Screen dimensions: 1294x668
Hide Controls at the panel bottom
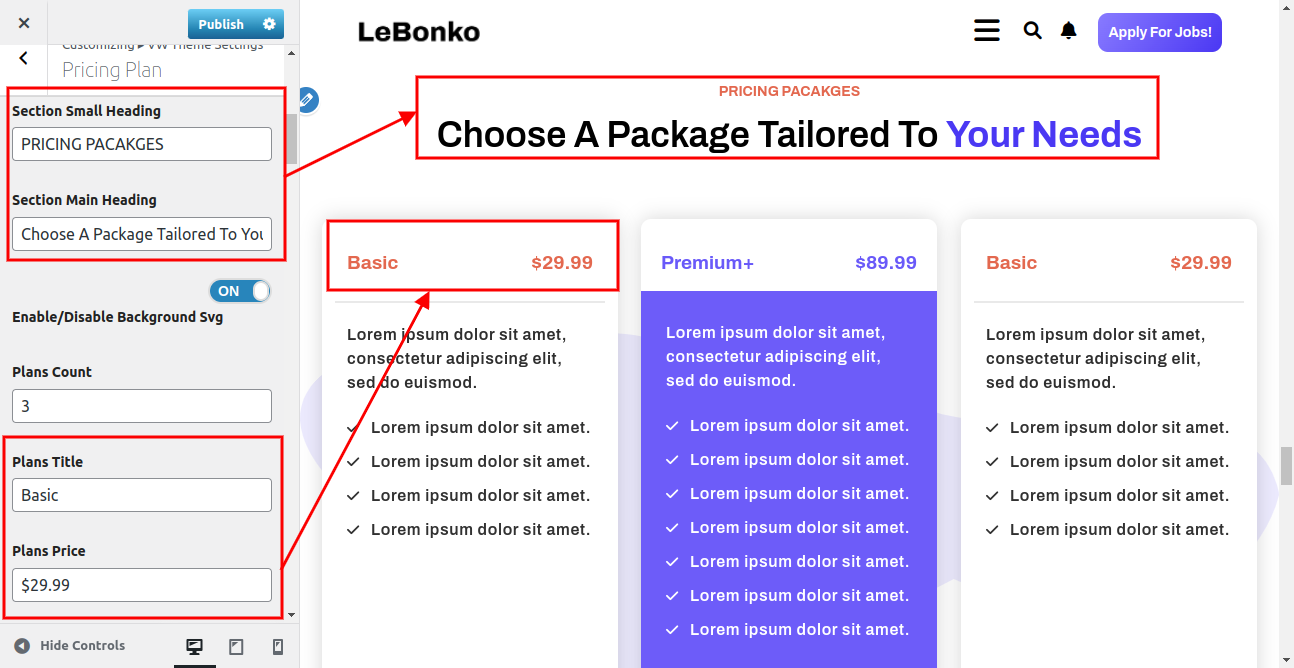(x=70, y=646)
